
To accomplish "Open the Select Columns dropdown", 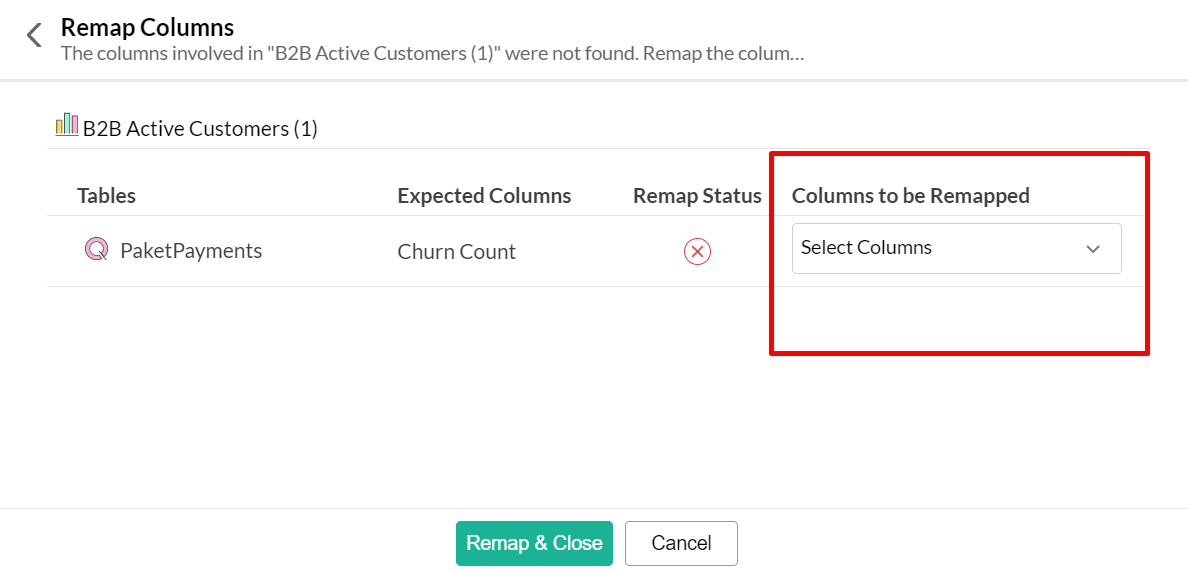I will [956, 248].
